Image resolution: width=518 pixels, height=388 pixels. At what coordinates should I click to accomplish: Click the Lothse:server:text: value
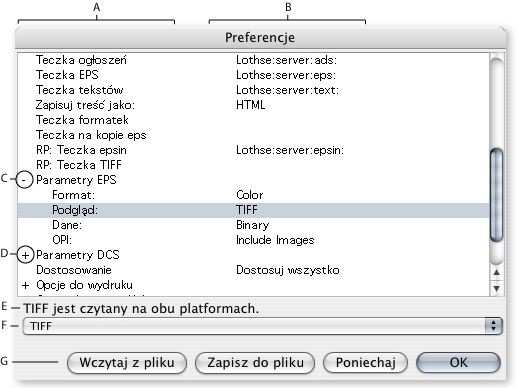287,90
